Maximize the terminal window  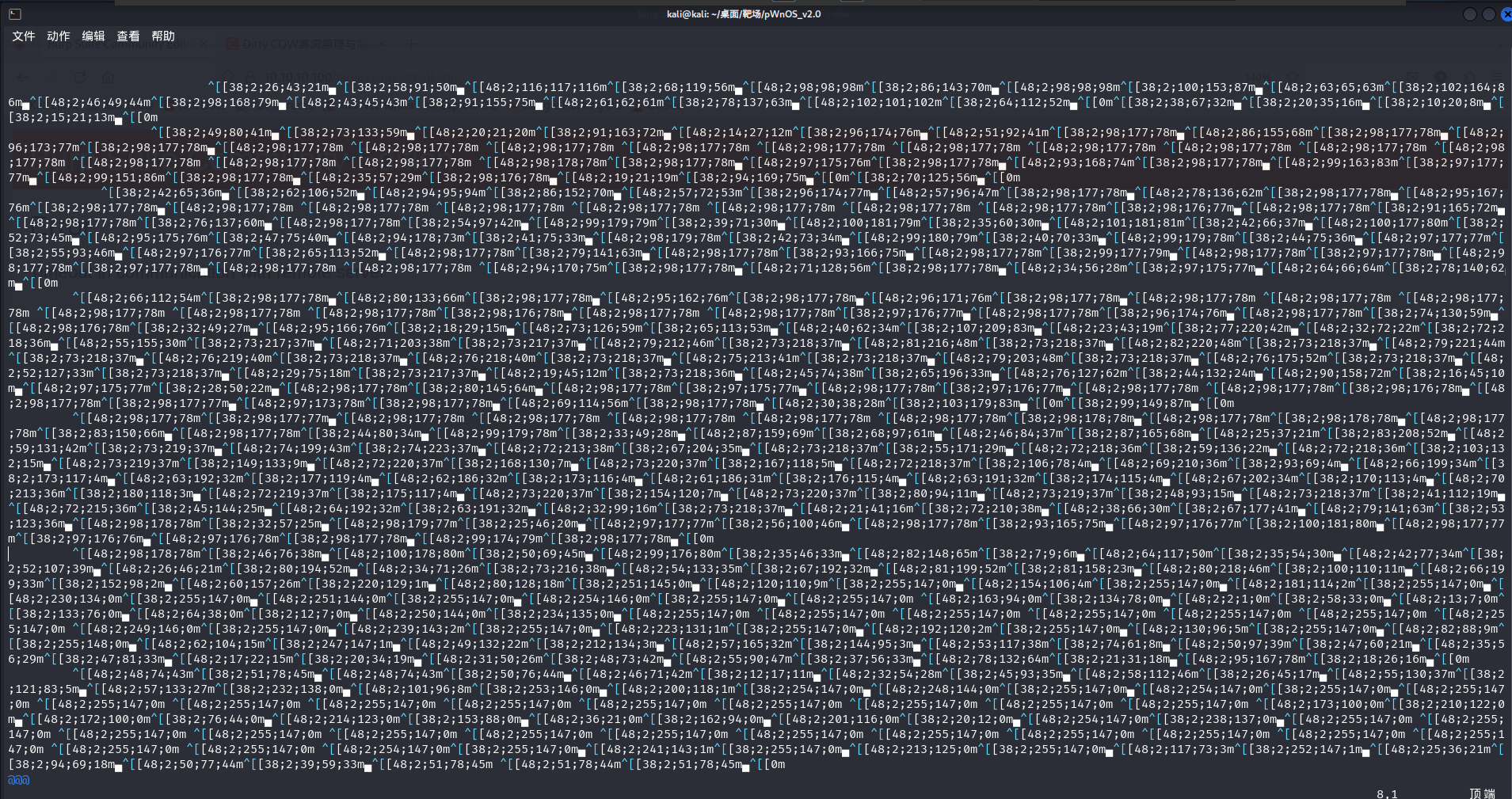point(1488,14)
